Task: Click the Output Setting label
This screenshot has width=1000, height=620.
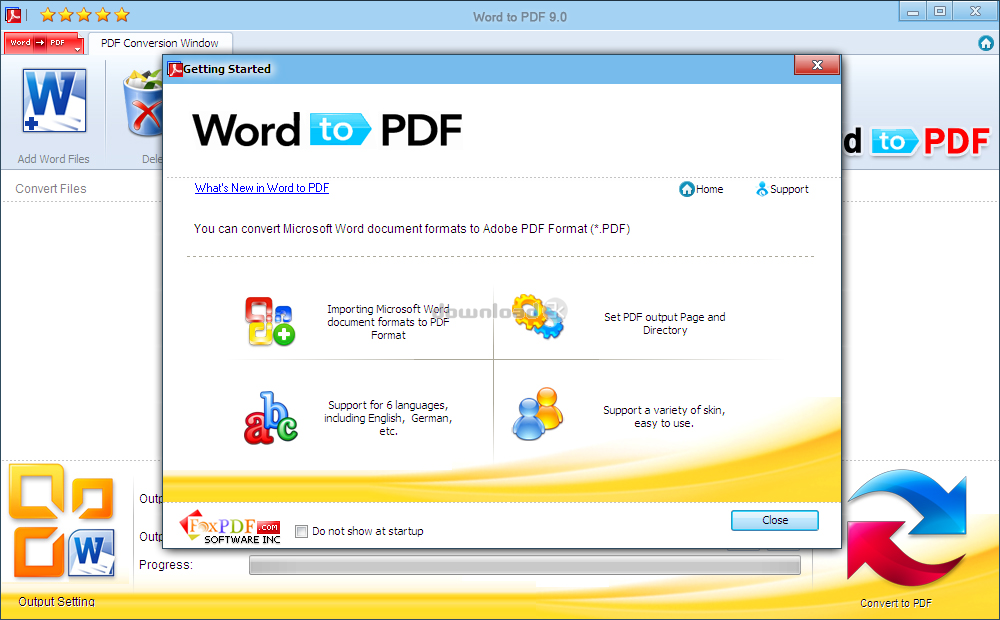Action: (x=56, y=602)
